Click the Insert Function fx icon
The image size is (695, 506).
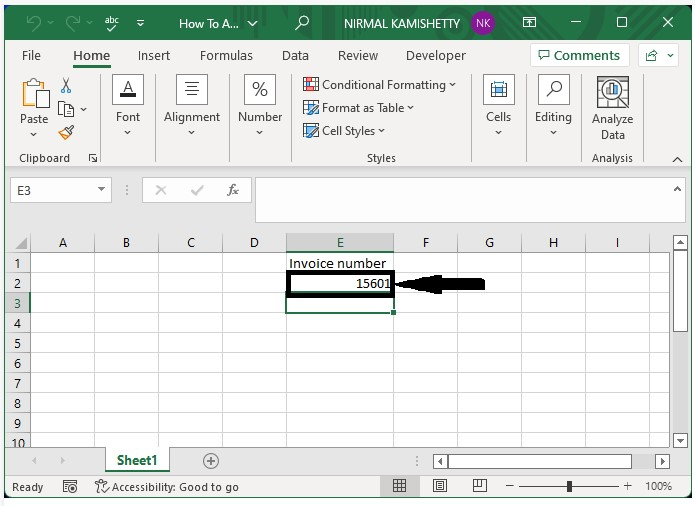point(233,191)
